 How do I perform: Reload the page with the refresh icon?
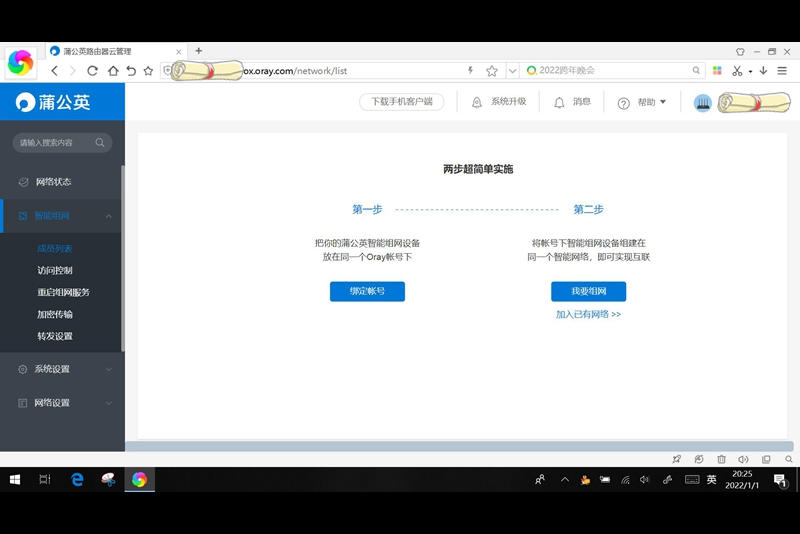(92, 71)
